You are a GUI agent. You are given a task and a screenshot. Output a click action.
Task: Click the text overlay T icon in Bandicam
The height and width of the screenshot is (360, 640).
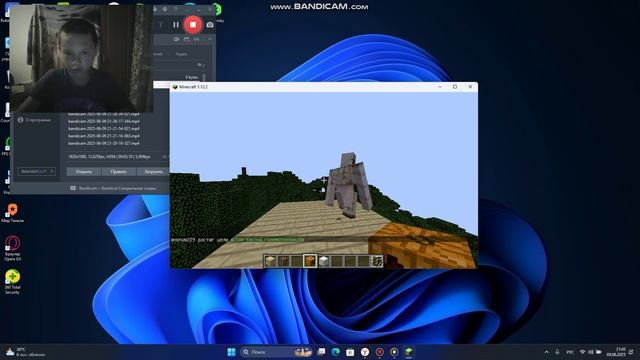coord(161,25)
